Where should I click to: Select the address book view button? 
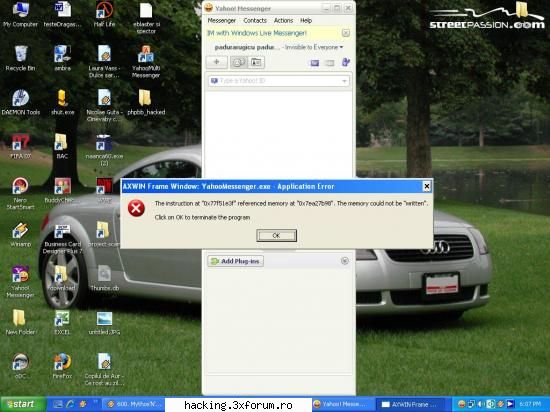(x=256, y=62)
